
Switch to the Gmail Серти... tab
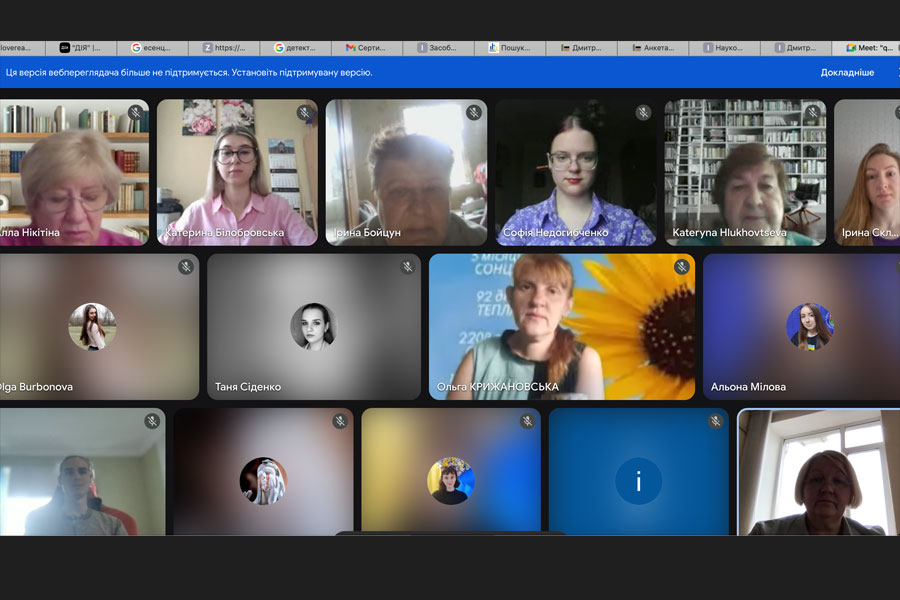tap(367, 48)
